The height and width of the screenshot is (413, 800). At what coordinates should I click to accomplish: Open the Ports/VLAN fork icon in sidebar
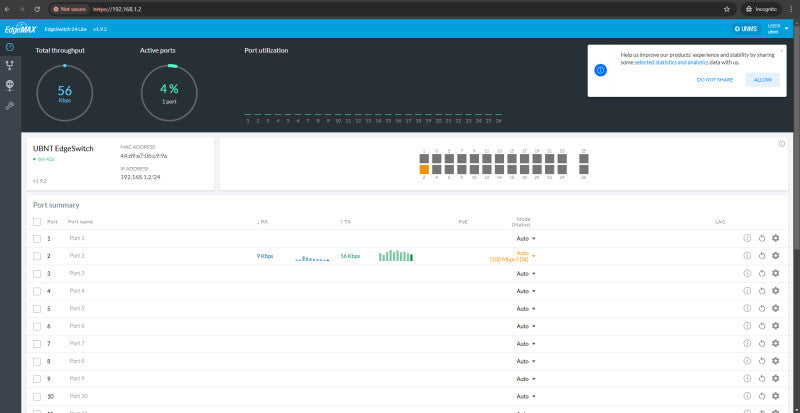(10, 65)
